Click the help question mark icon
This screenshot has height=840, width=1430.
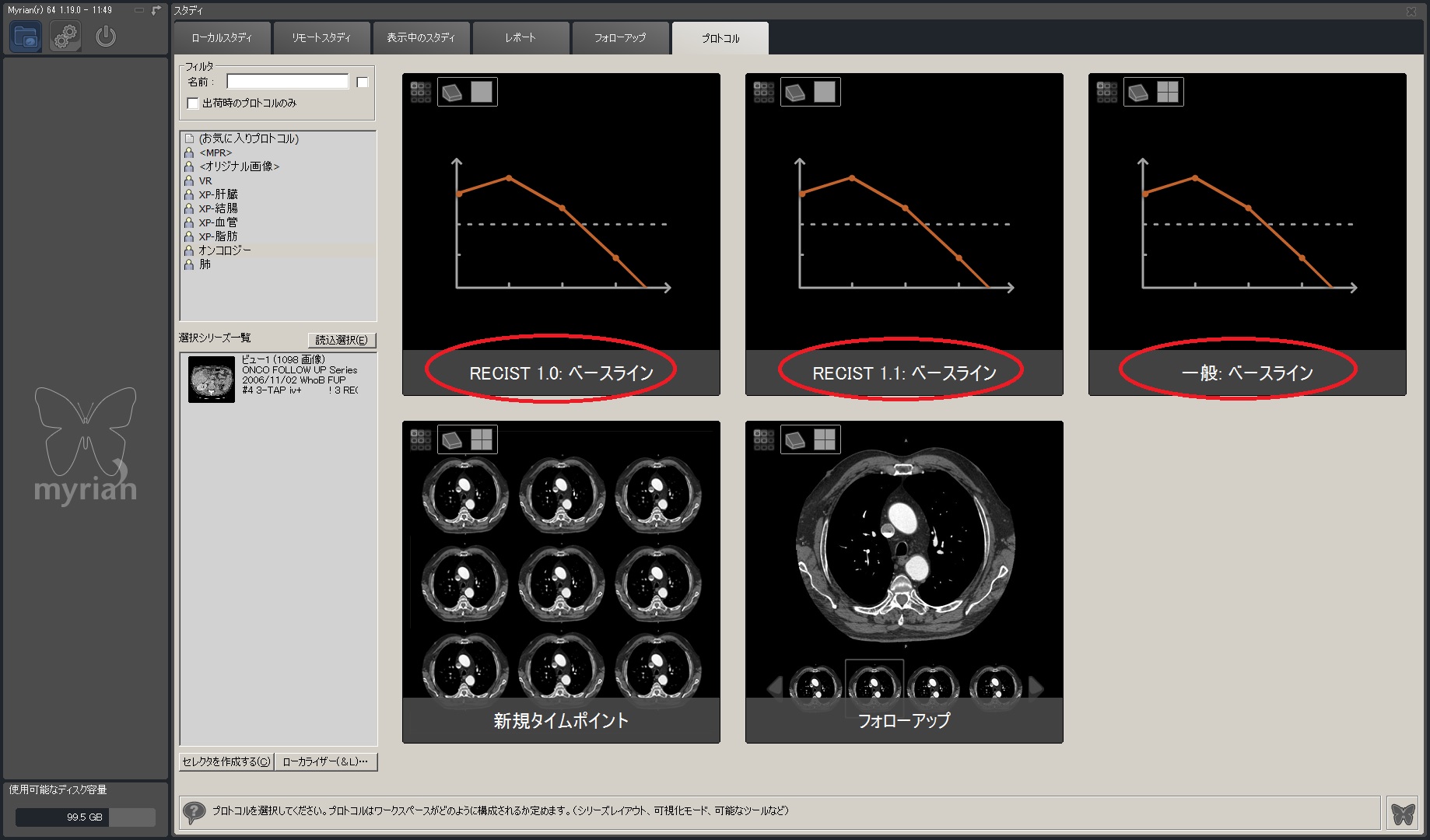pos(194,813)
